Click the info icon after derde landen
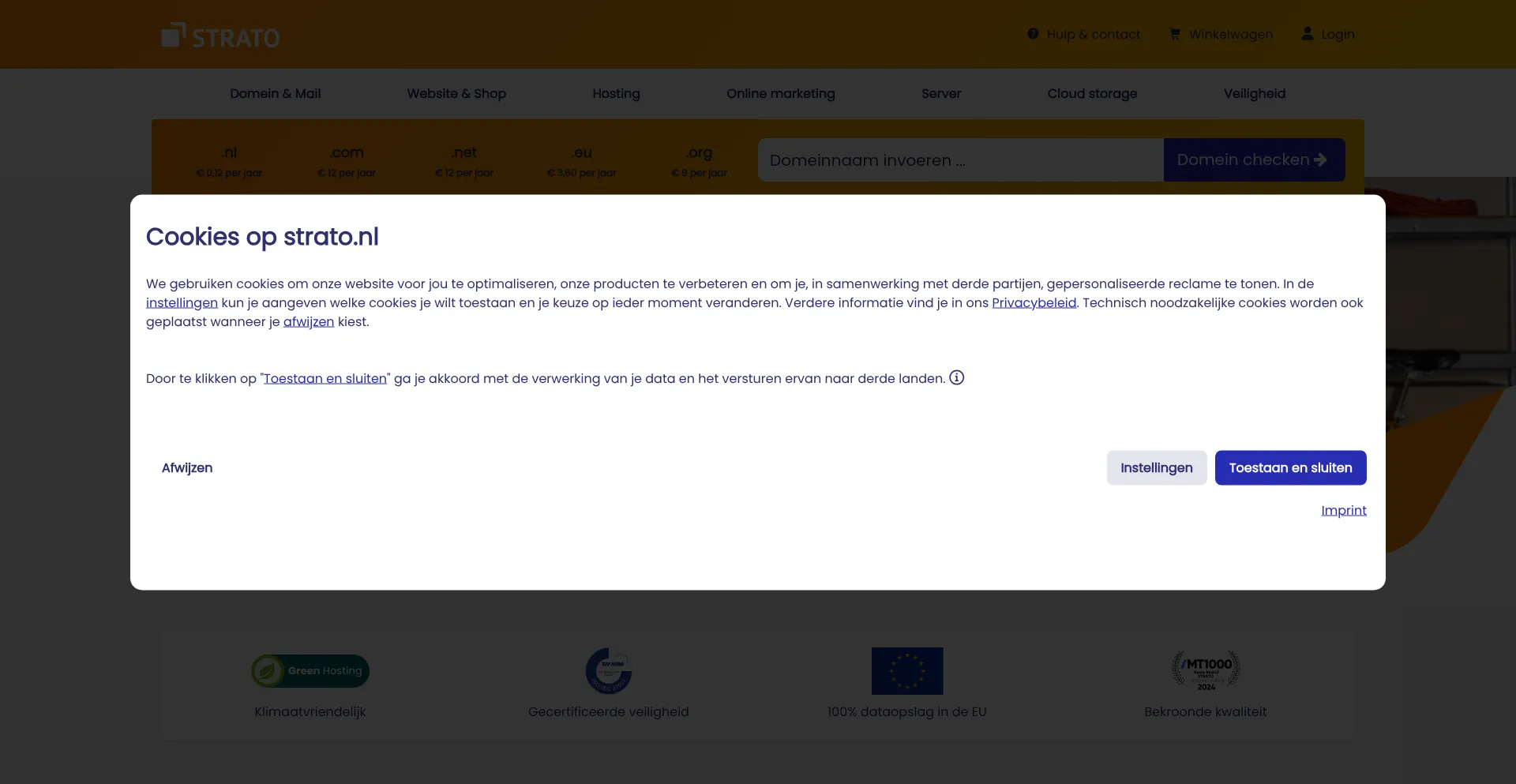The image size is (1516, 784). click(957, 378)
